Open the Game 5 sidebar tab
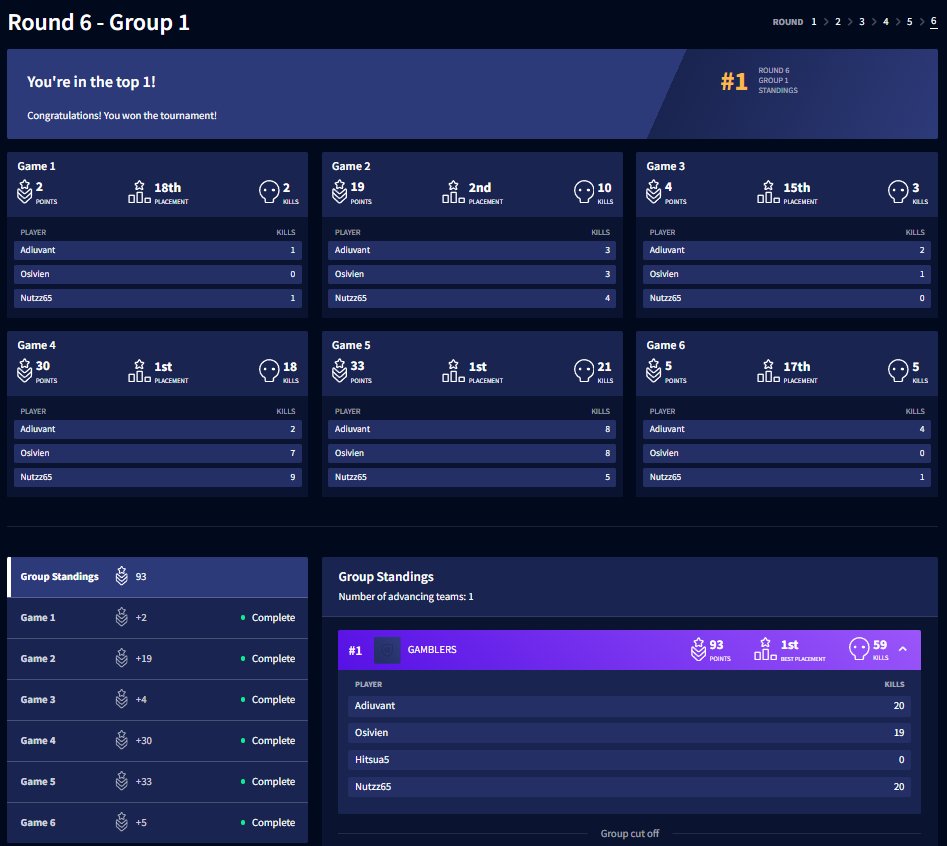Viewport: 947px width, 846px height. pos(157,782)
